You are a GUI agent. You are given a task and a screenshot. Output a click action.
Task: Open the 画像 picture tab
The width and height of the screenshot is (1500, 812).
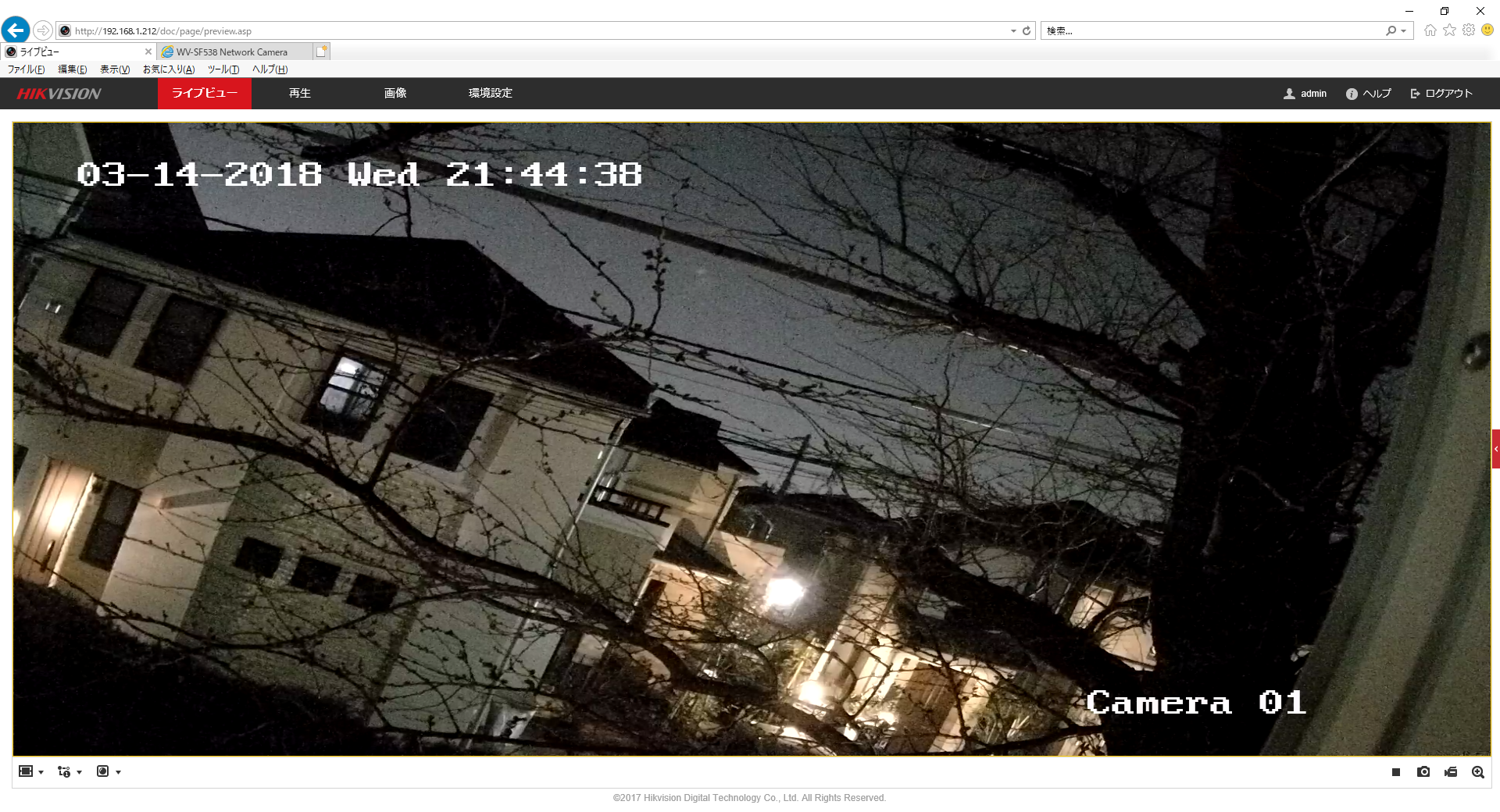point(395,93)
